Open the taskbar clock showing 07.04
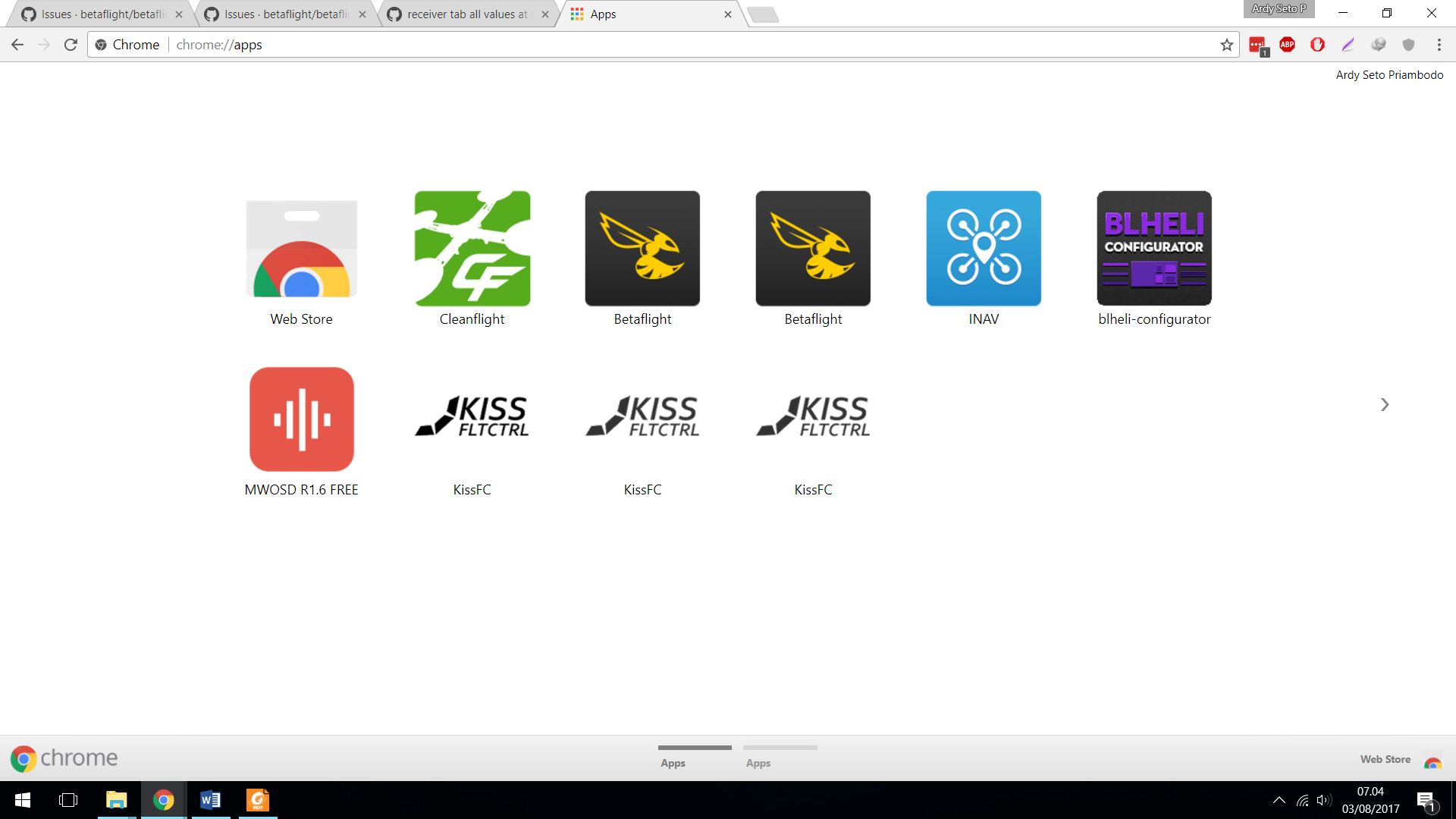The image size is (1456, 819). click(1370, 800)
